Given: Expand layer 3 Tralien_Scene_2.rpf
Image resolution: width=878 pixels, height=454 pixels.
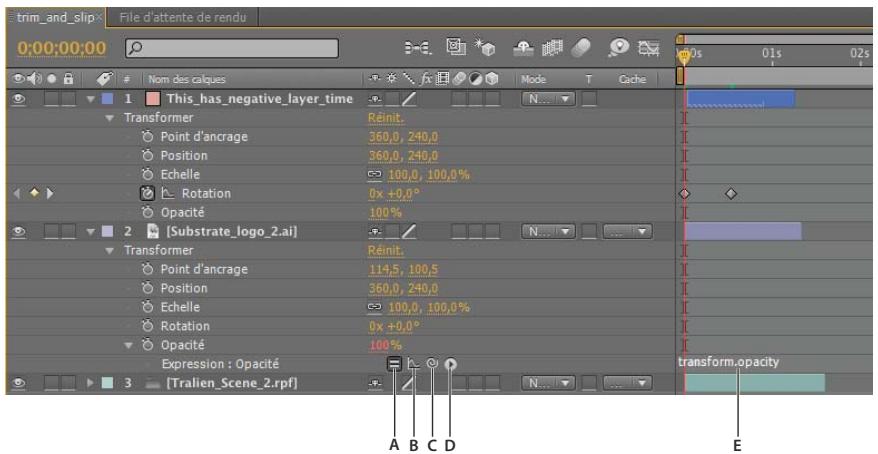Looking at the screenshot, I should pyautogui.click(x=91, y=383).
